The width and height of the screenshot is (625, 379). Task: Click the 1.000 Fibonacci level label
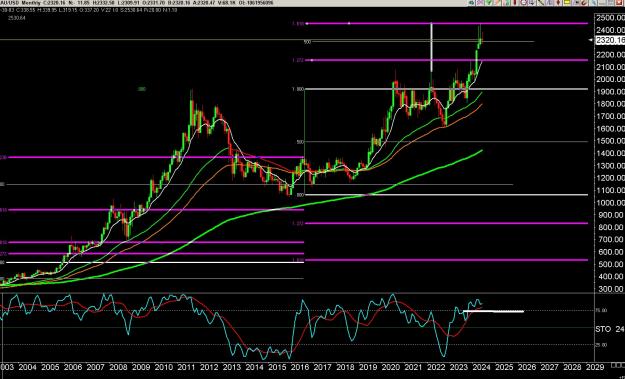pyautogui.click(x=298, y=89)
